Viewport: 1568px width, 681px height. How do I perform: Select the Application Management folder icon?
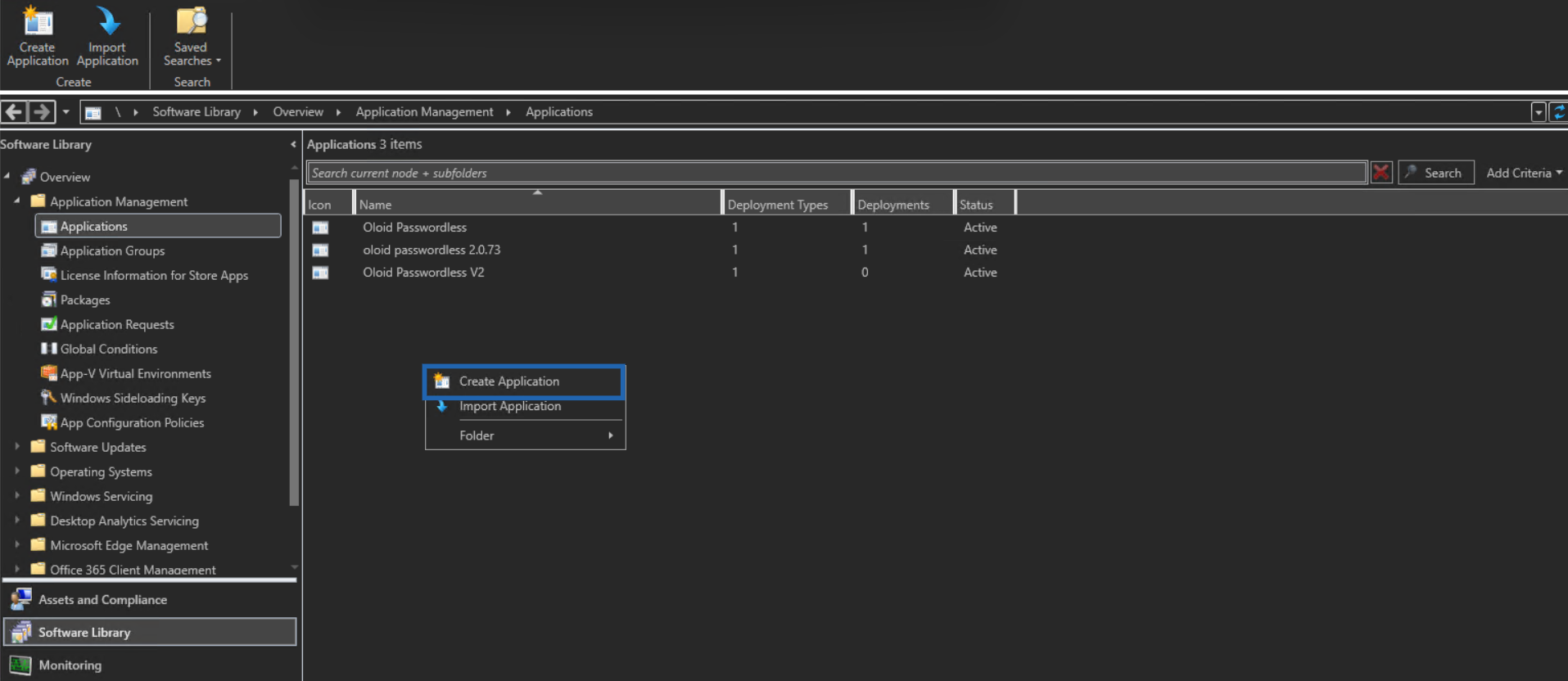(x=38, y=201)
